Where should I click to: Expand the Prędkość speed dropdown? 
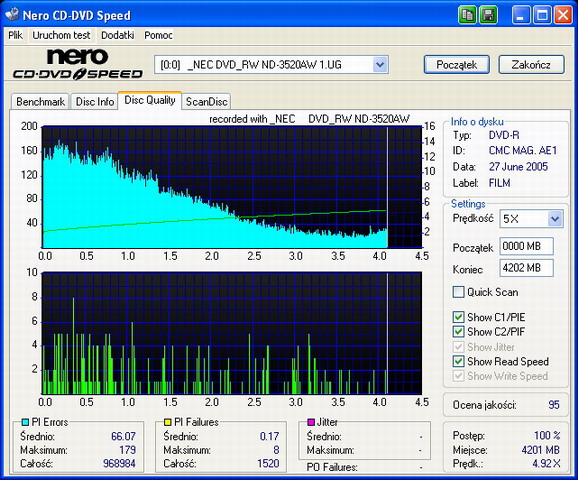click(555, 219)
